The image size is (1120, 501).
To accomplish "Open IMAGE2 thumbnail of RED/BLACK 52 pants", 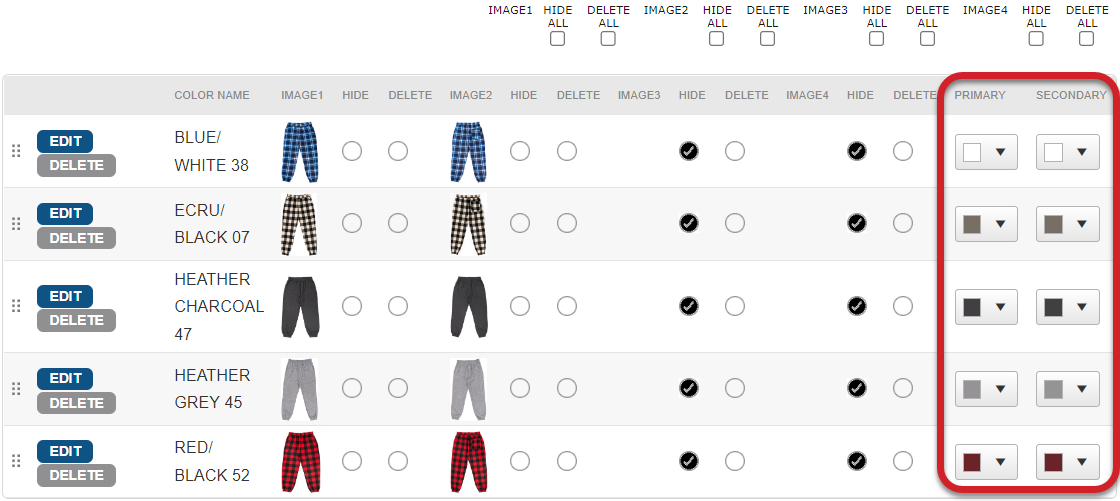I will point(469,462).
